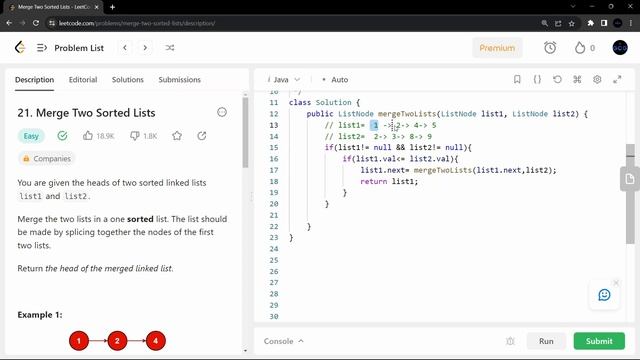Close the feedback widget with small X
The image size is (640, 360).
(x=616, y=282)
